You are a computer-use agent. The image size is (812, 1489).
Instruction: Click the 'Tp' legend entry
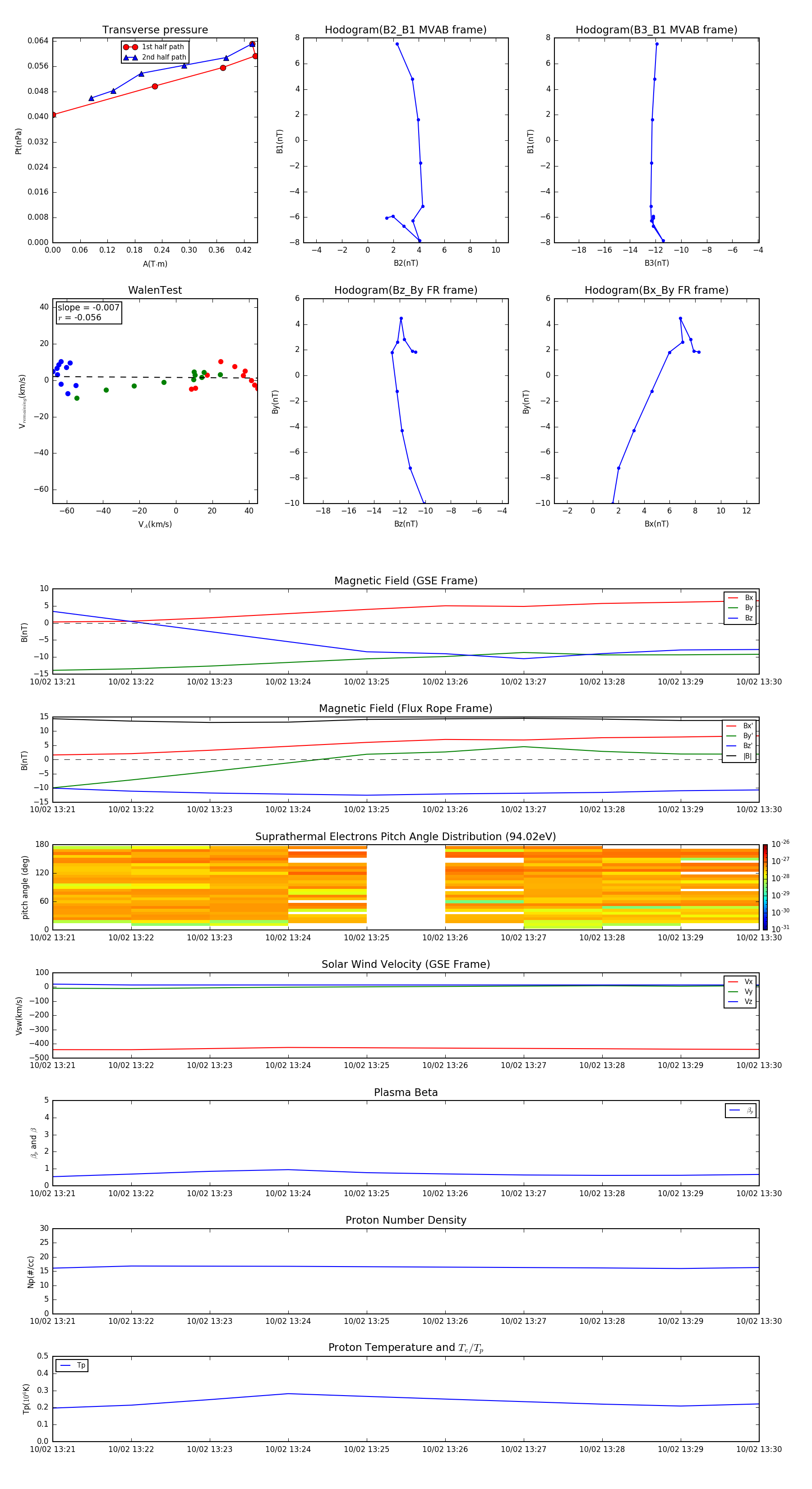point(72,1365)
